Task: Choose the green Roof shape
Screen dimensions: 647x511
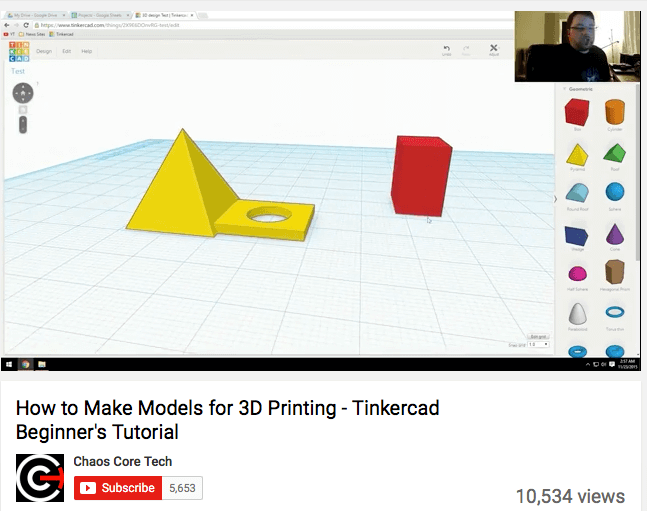Action: [614, 153]
